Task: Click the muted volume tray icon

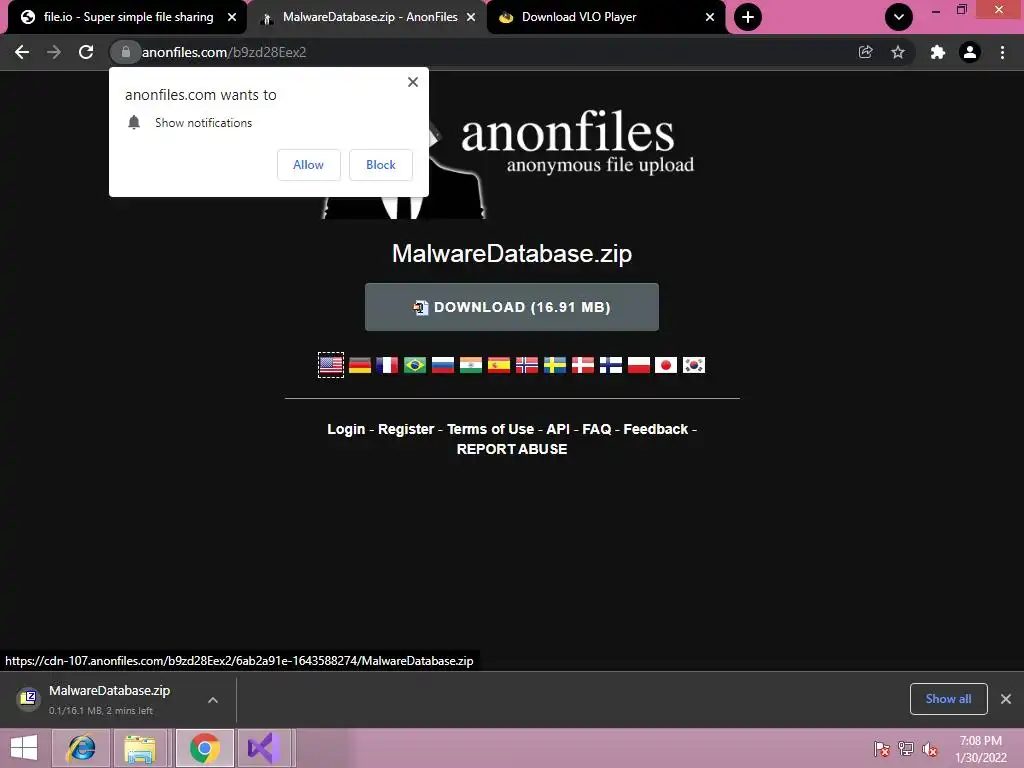Action: pyautogui.click(x=930, y=749)
